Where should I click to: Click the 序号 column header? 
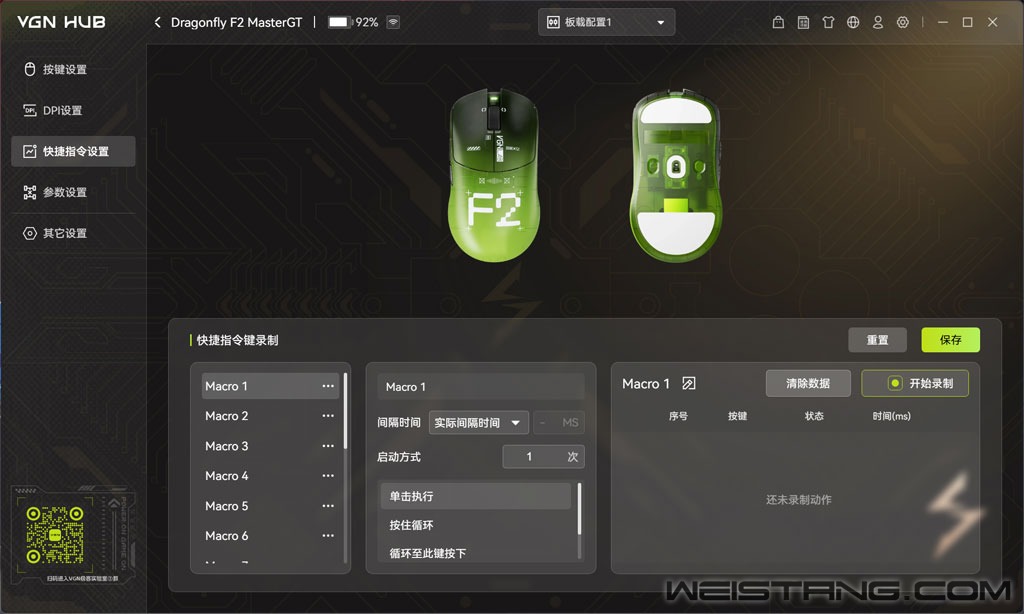coord(678,416)
